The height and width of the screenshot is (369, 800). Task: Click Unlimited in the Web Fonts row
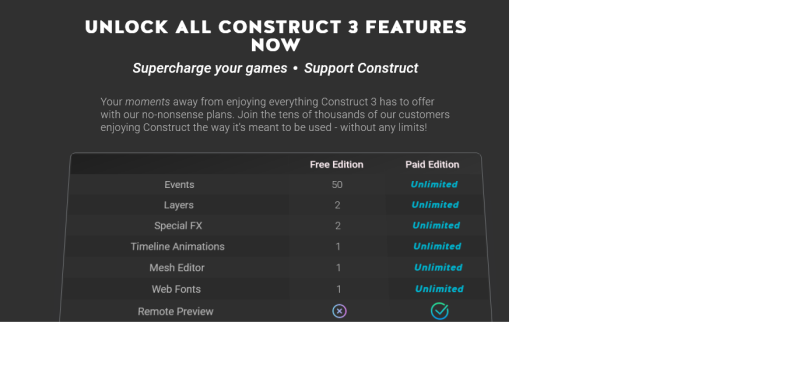click(439, 289)
